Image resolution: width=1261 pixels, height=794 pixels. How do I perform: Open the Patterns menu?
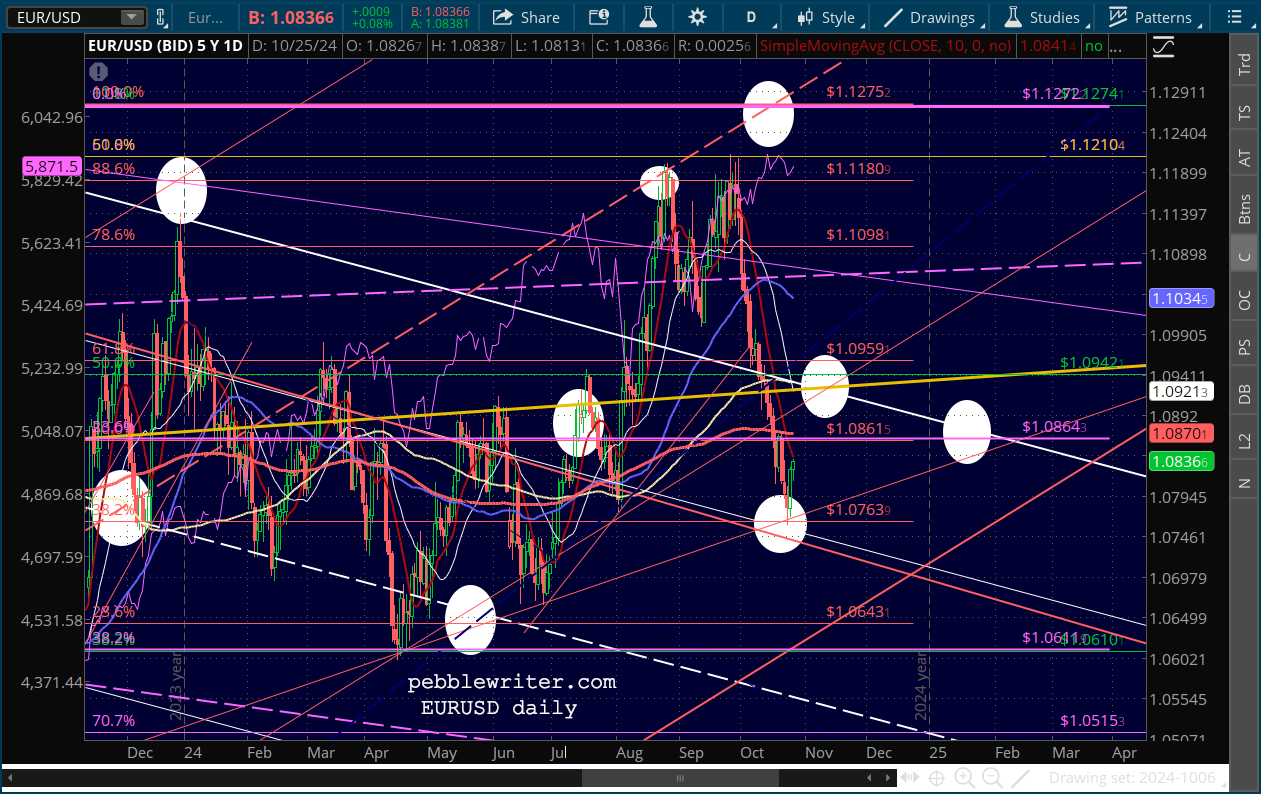1151,17
